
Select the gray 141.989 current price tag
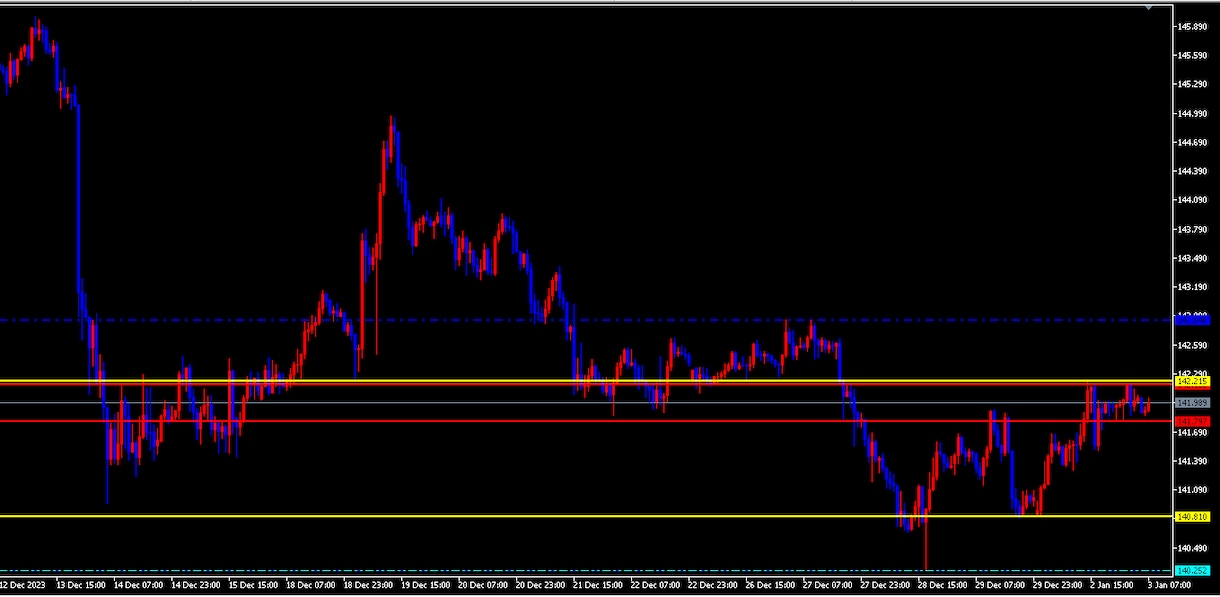[x=1193, y=403]
